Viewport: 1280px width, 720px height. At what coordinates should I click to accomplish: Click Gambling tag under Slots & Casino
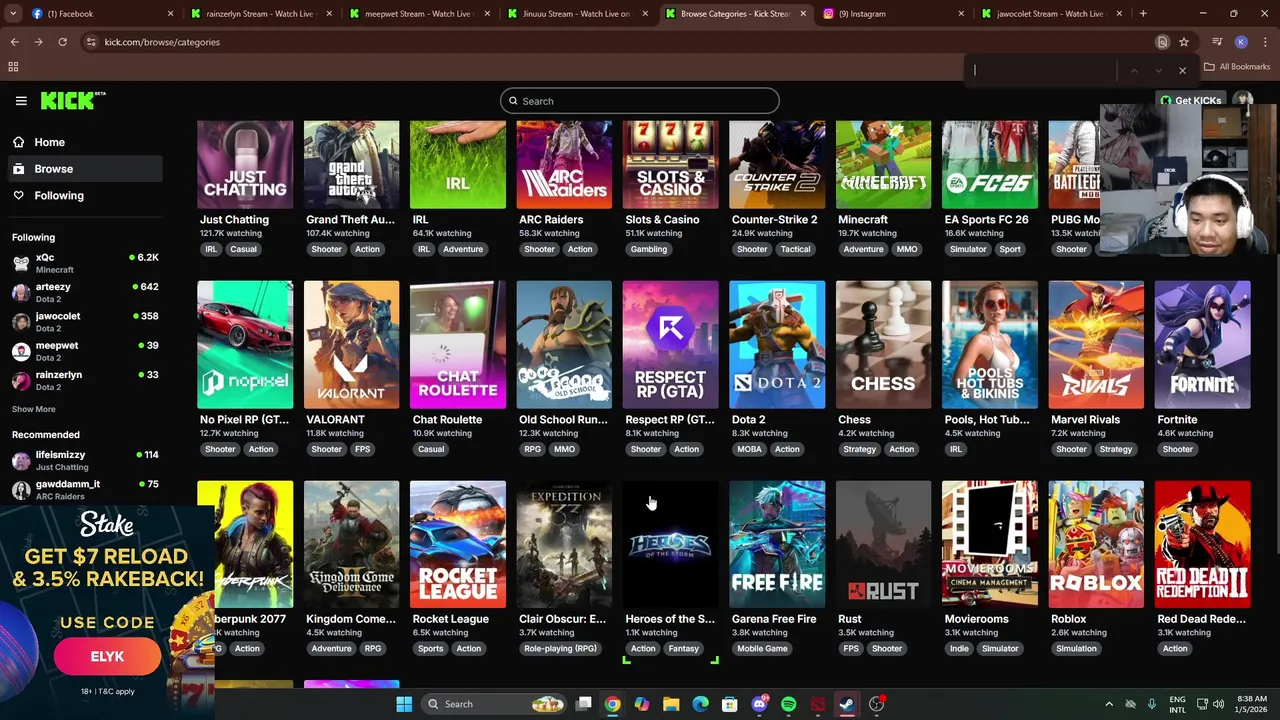(649, 249)
